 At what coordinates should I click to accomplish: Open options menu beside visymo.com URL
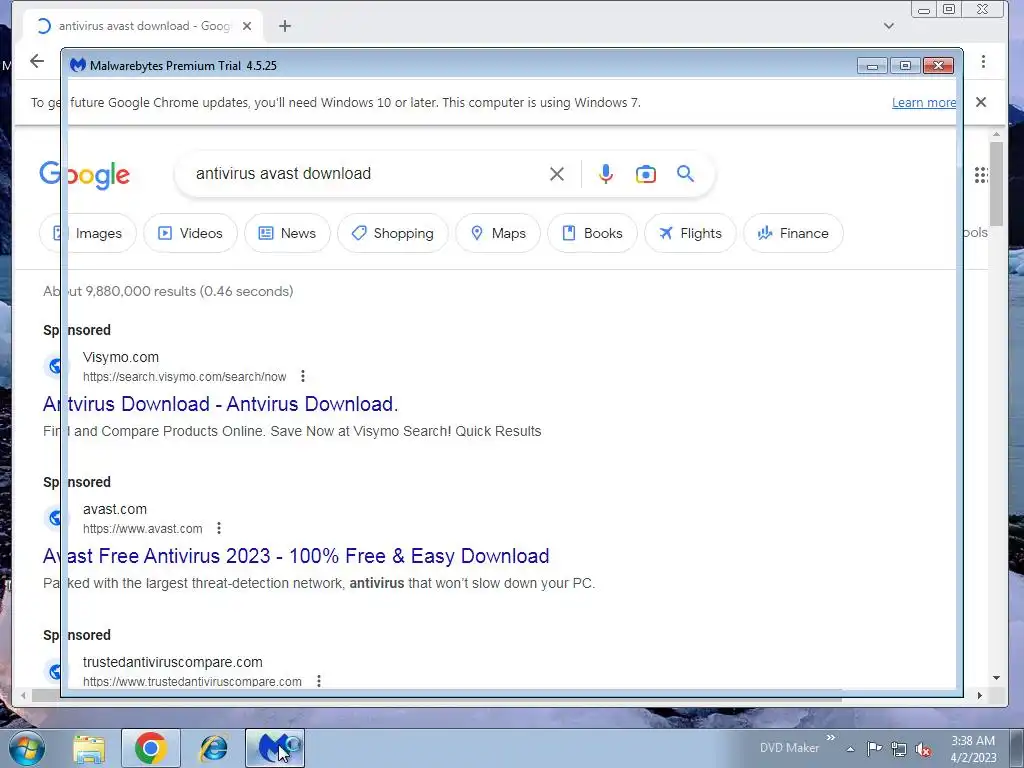302,376
